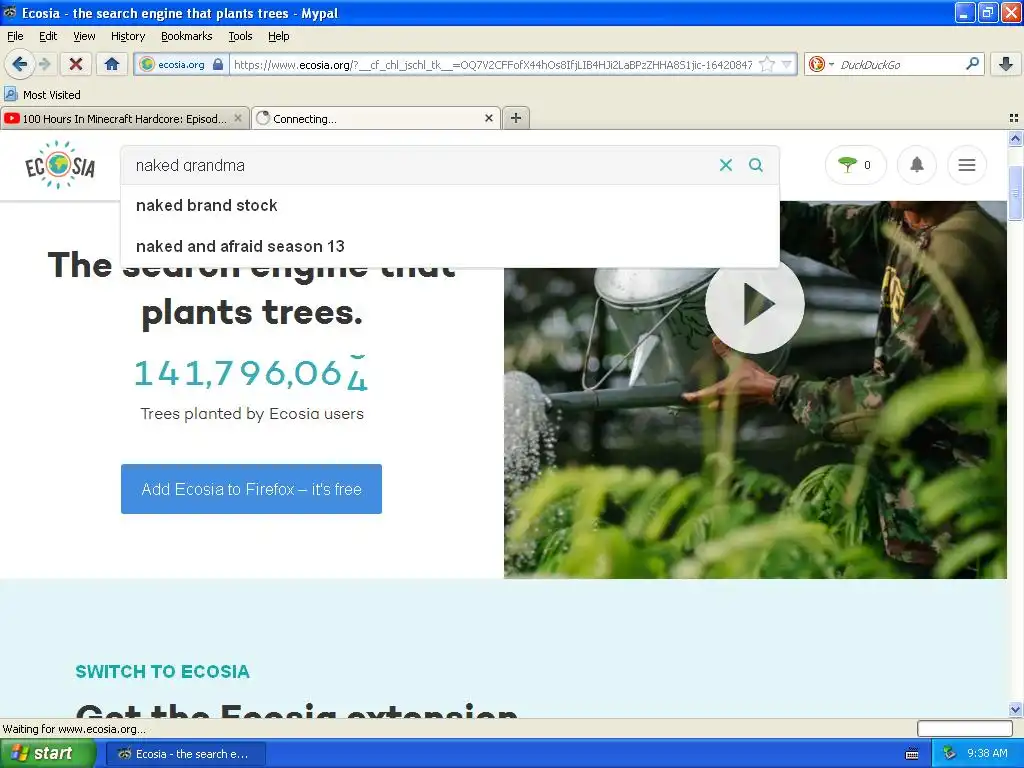Open the History menu

(127, 36)
